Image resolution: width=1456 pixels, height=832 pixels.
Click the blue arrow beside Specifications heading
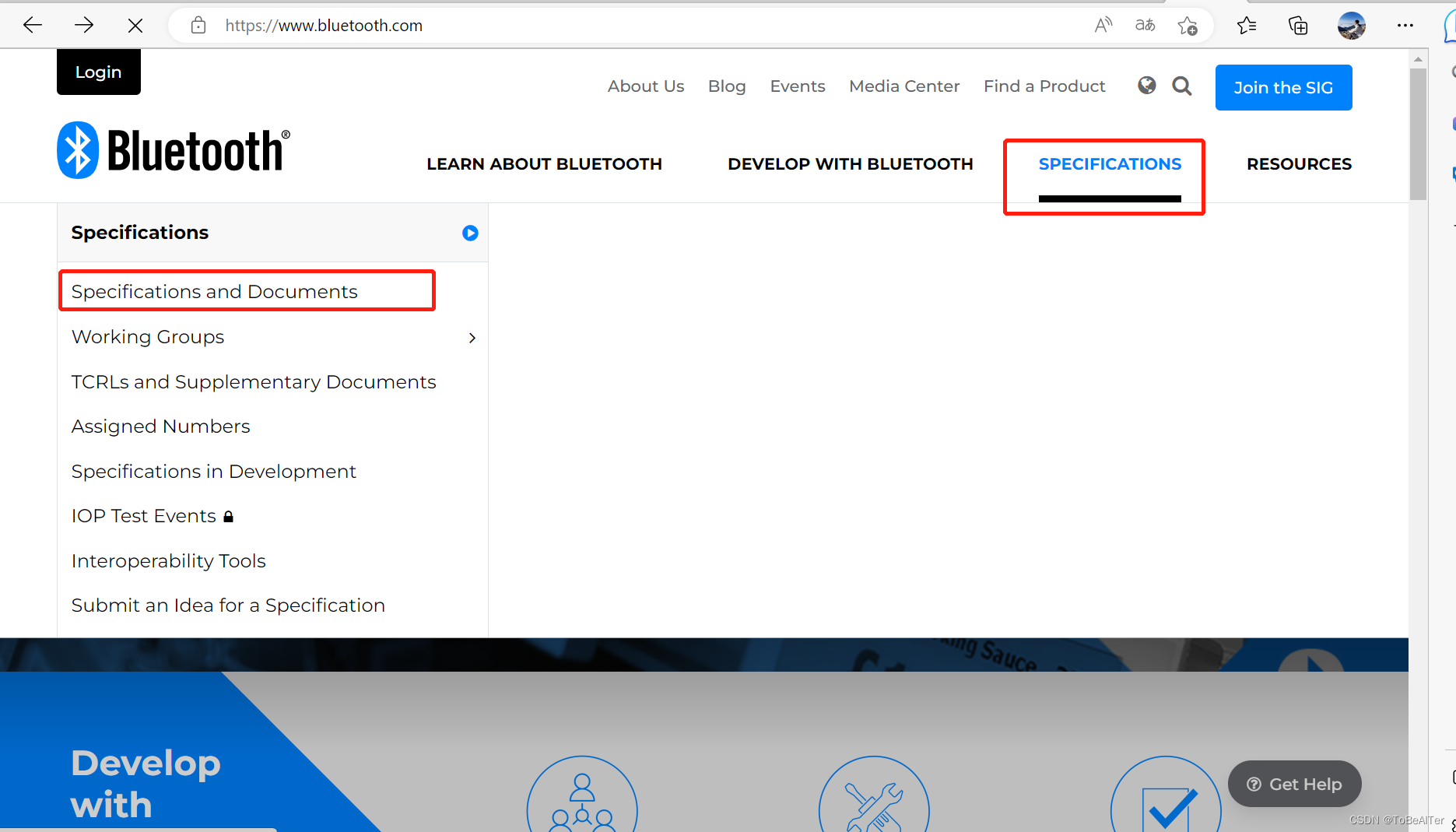(470, 233)
